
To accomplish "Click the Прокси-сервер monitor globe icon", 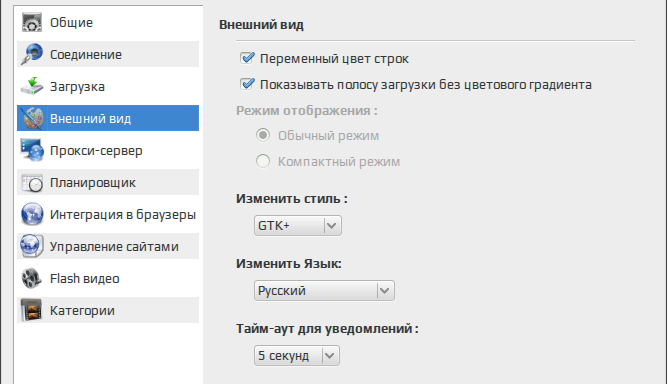I will click(x=32, y=150).
